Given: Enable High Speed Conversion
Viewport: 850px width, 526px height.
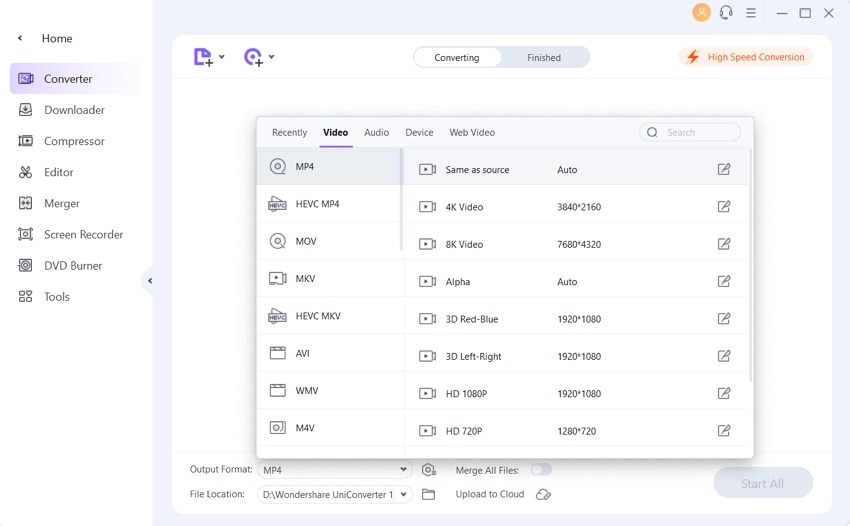Looking at the screenshot, I should [745, 57].
